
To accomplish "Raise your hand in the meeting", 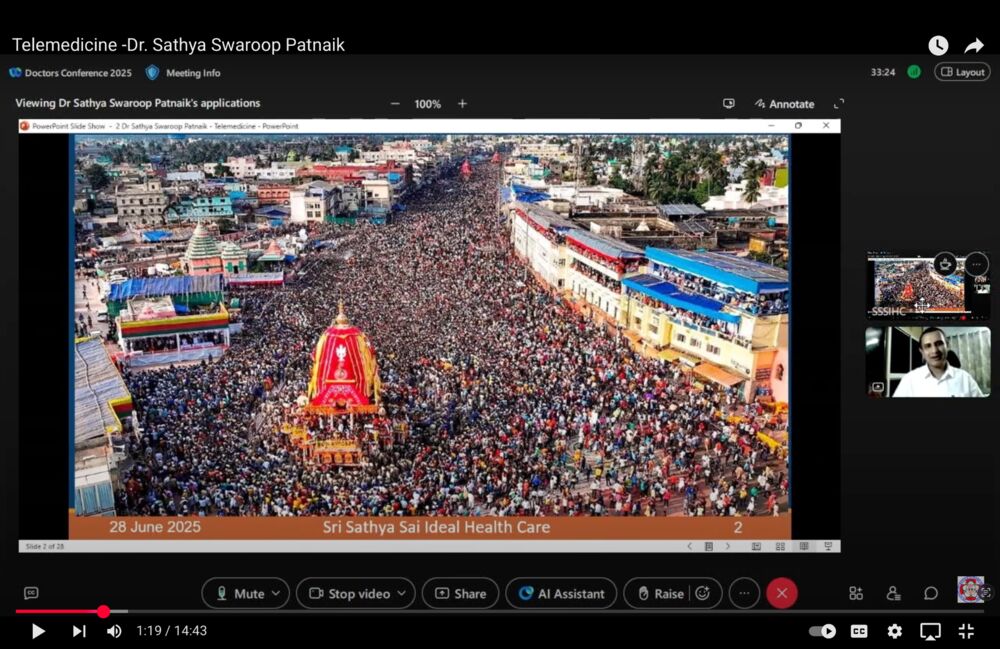I will click(660, 594).
